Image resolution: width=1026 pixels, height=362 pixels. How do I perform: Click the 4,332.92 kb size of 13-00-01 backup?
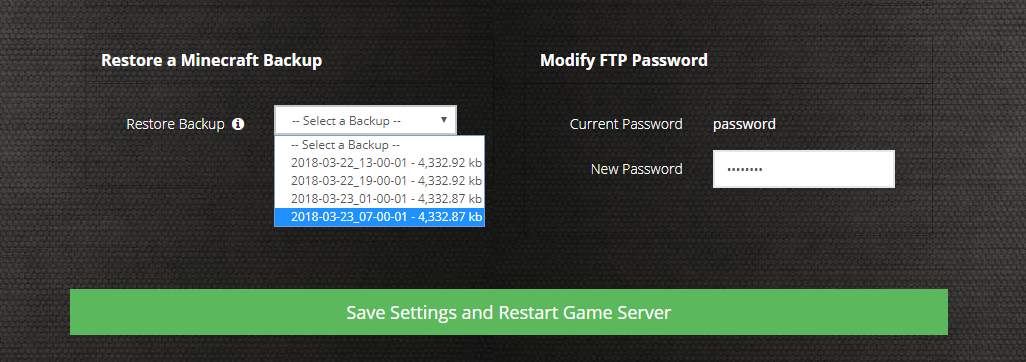[450, 162]
